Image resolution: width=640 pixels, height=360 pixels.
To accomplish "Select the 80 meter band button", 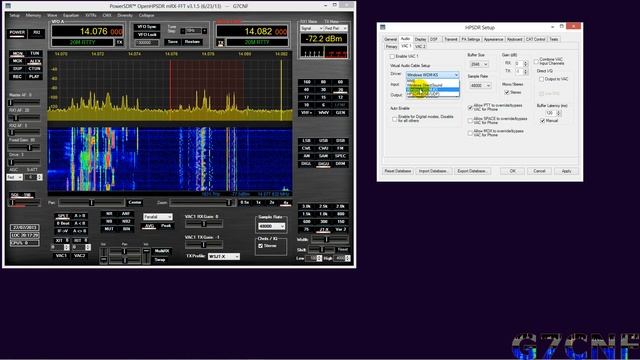I will point(323,82).
